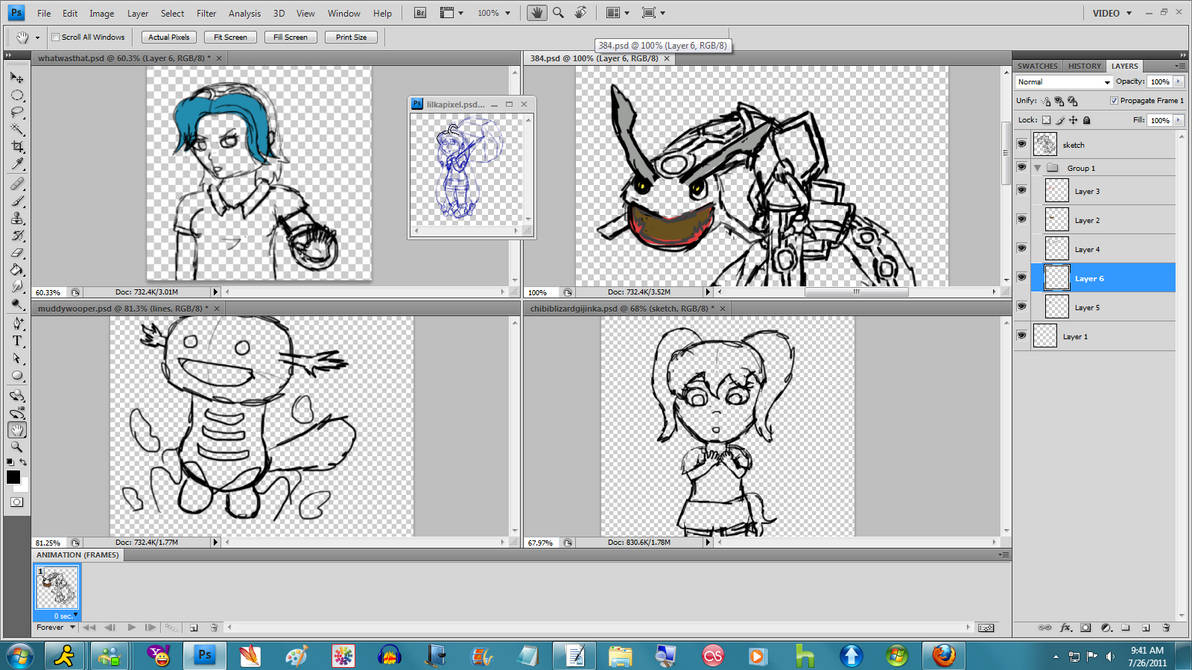Open the Opacity slider arrow

[1178, 81]
